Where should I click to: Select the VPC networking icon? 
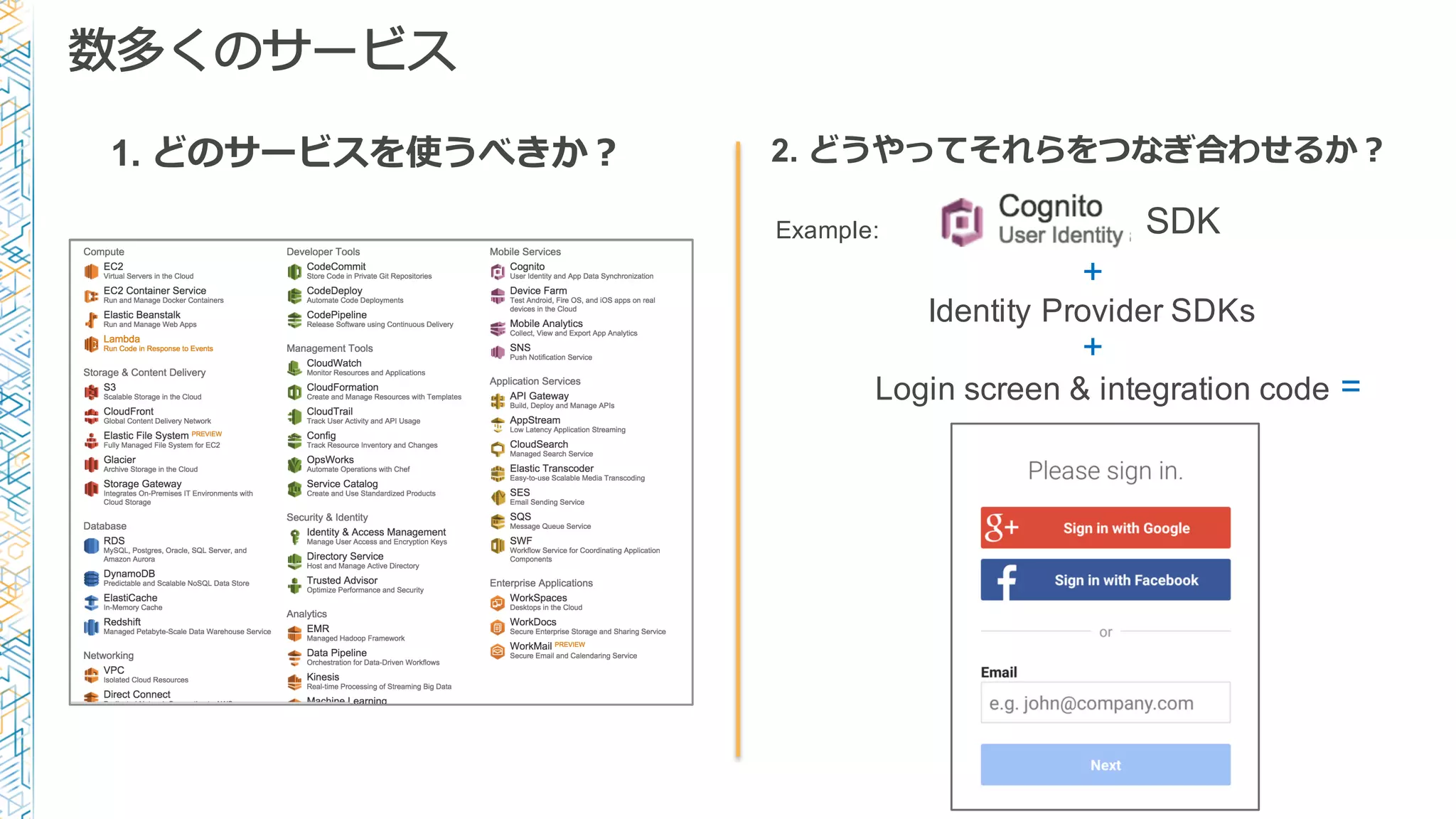[92, 675]
